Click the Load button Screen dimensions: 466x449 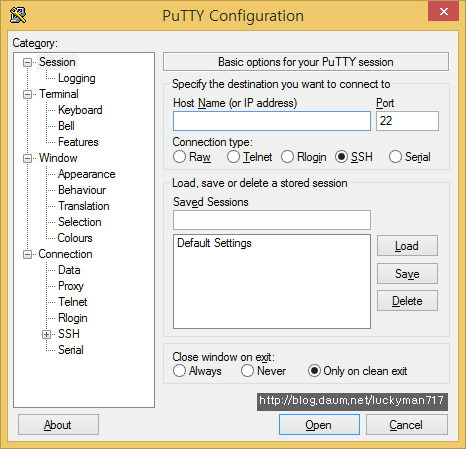click(x=407, y=246)
